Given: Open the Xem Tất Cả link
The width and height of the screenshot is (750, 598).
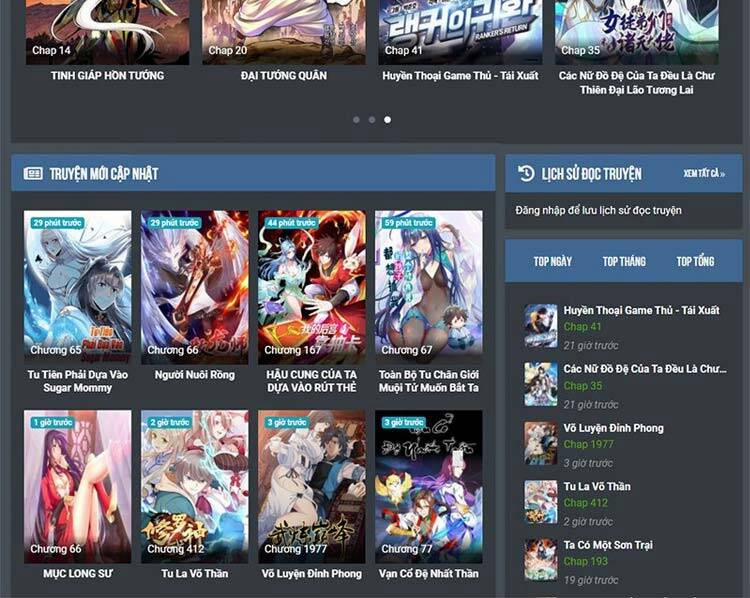Looking at the screenshot, I should (x=704, y=173).
